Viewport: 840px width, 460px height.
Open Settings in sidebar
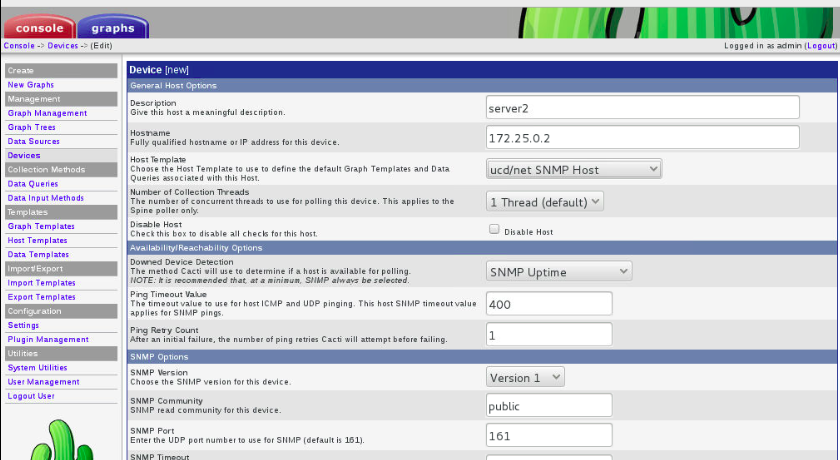pos(23,326)
